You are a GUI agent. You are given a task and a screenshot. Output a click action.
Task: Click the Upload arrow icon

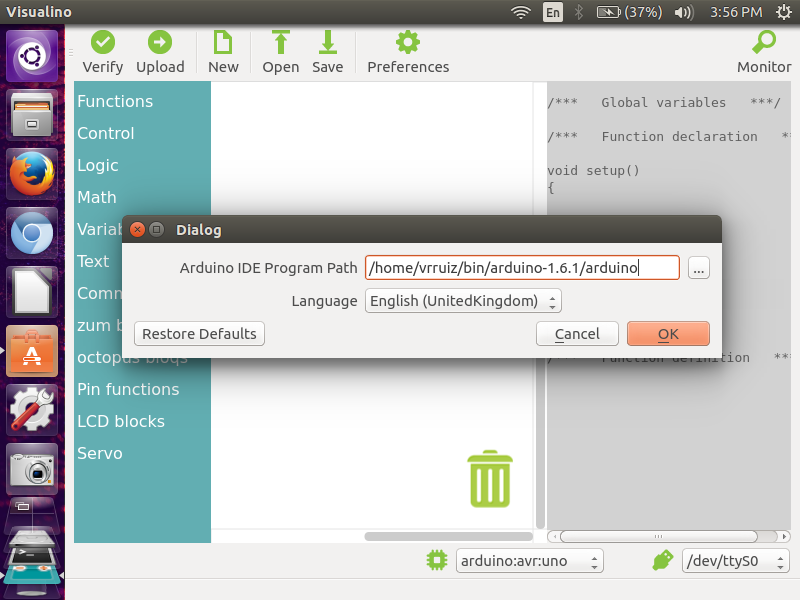(160, 42)
